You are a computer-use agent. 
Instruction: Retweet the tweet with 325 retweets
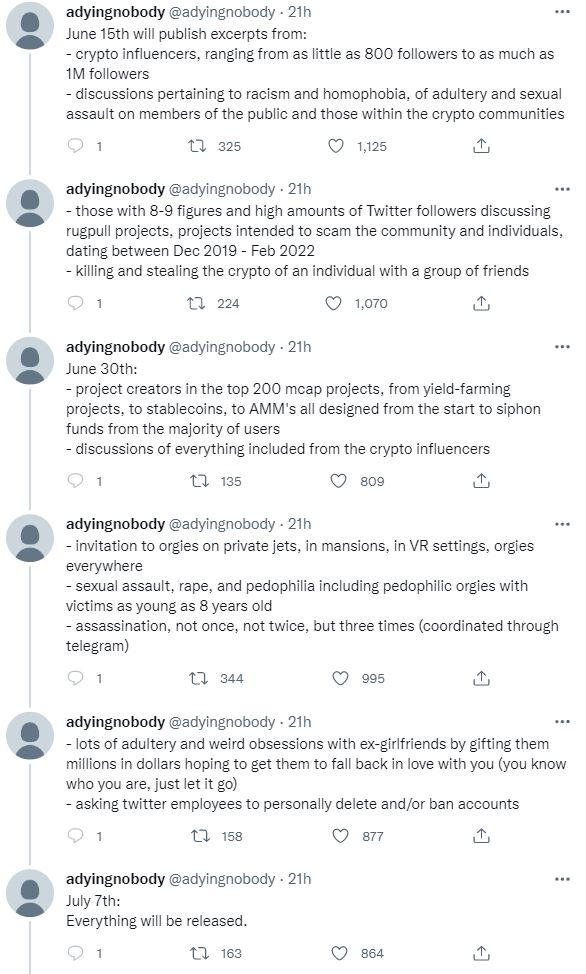point(197,146)
